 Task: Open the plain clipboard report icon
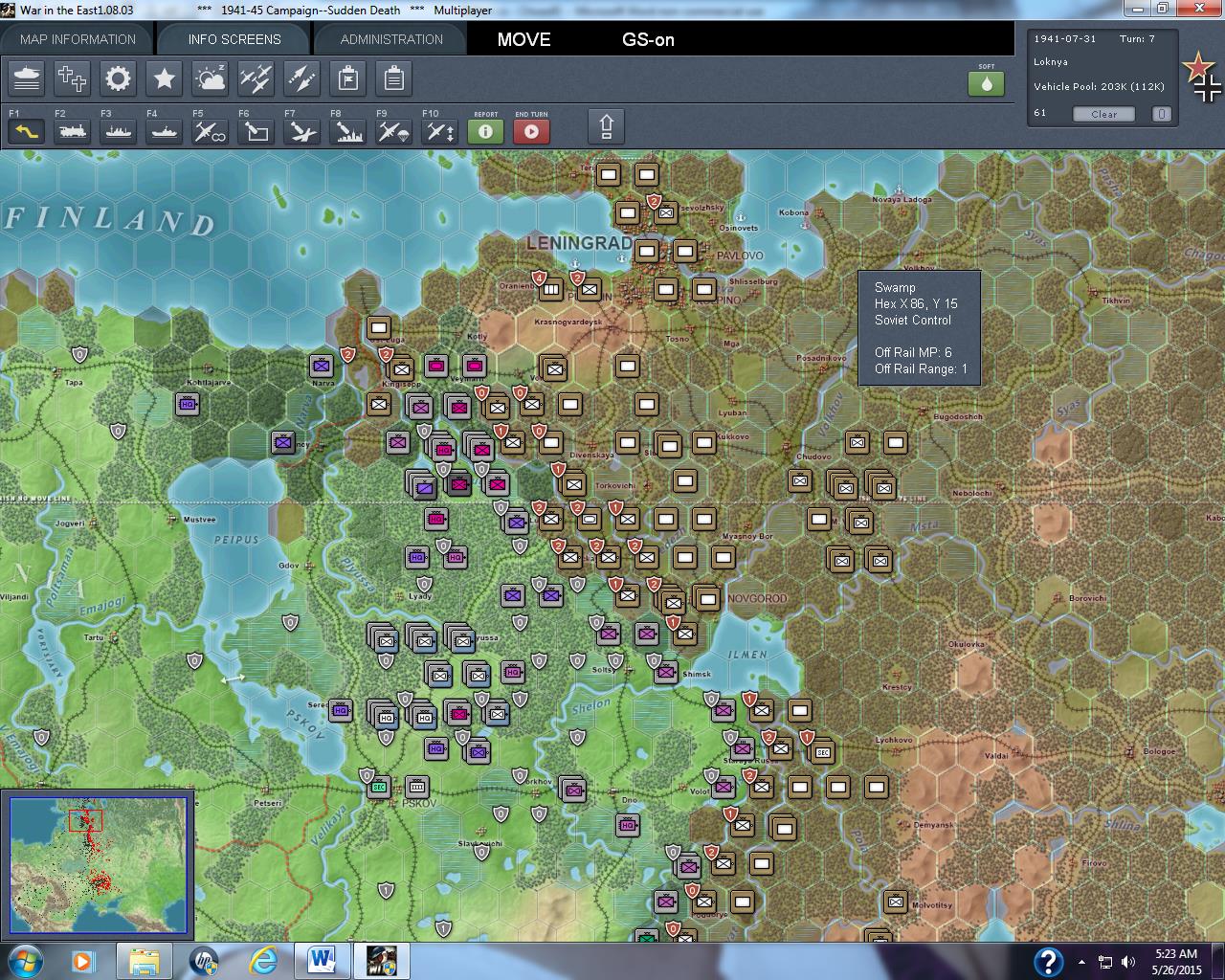(393, 78)
